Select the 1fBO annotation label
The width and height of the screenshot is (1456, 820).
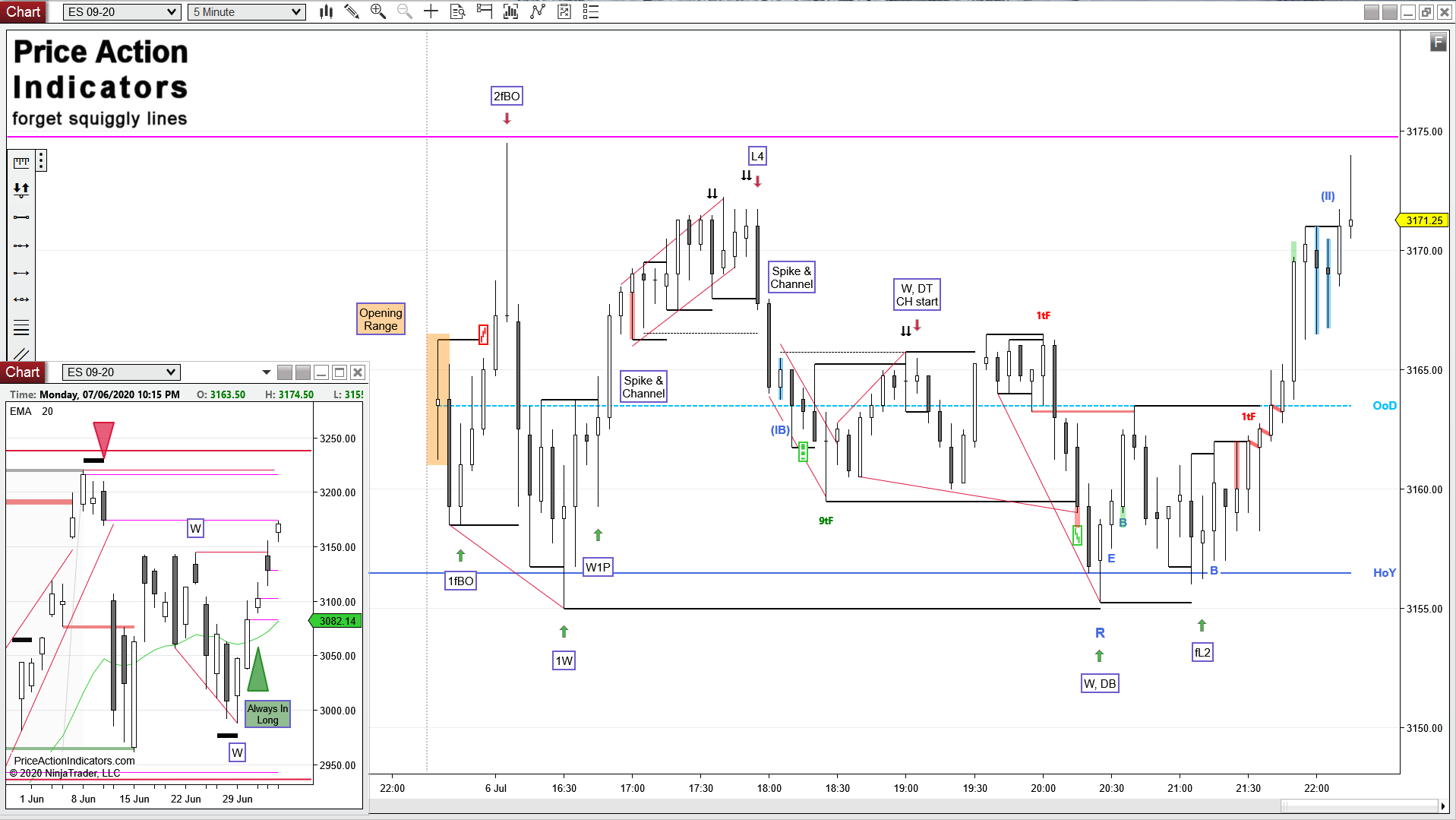coord(460,581)
